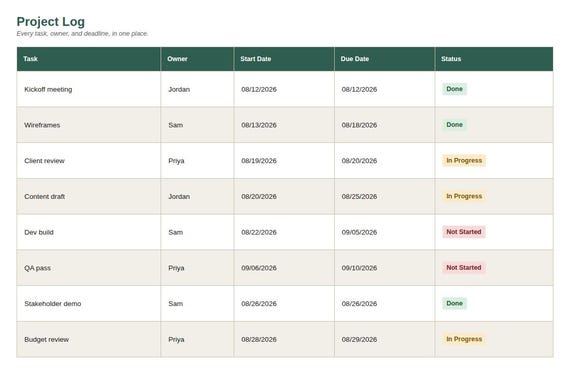The image size is (570, 378).
Task: Click due date 08/25/2026
Action: 359,196
